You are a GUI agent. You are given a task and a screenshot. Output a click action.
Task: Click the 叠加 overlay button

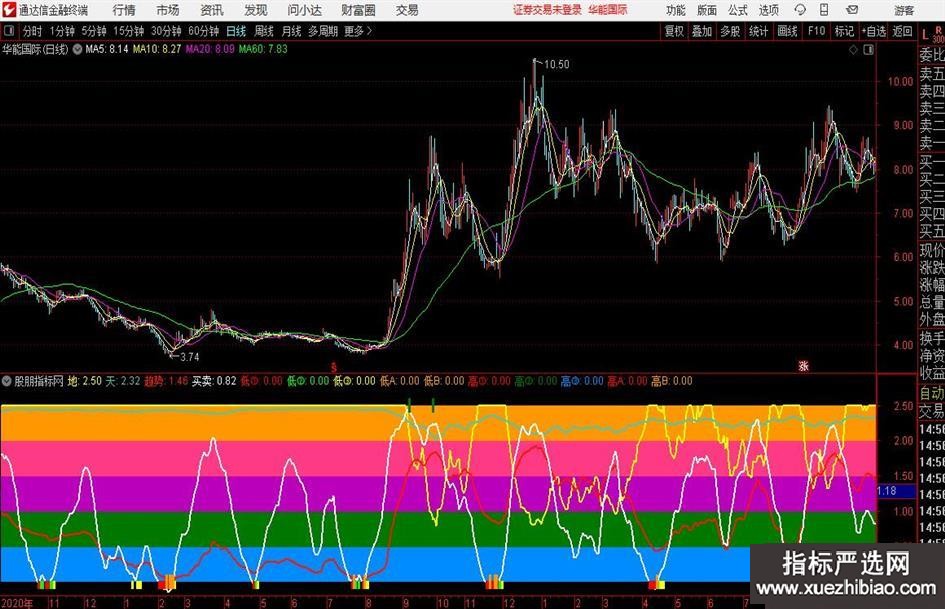[x=702, y=31]
